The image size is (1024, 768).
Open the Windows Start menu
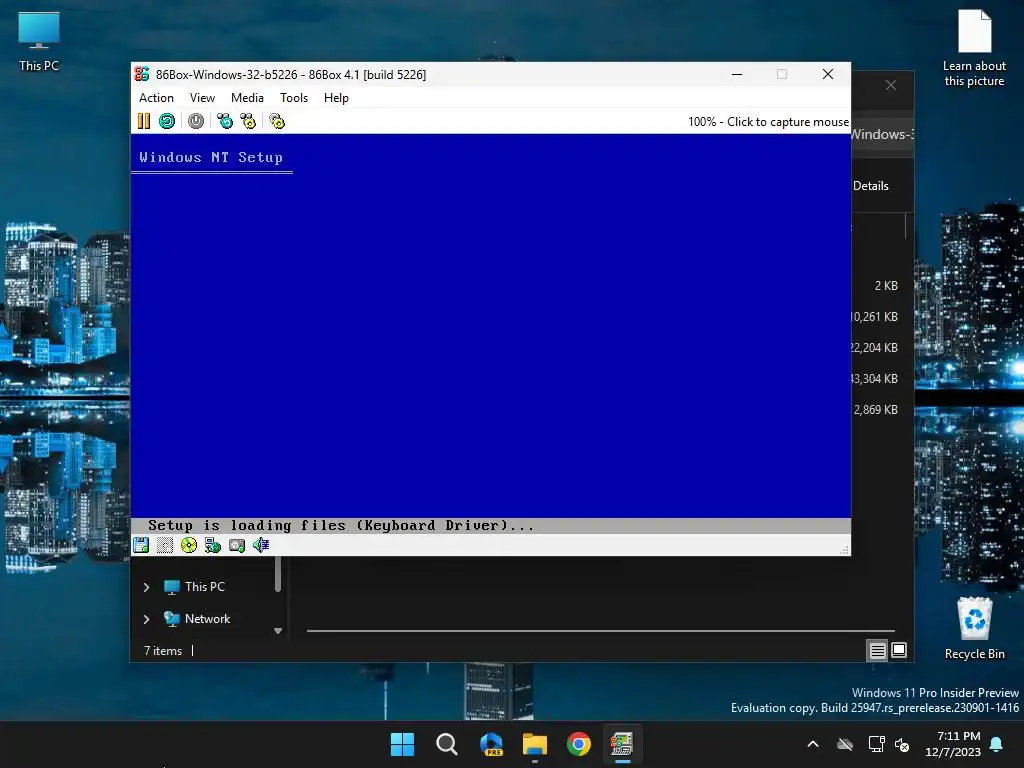402,744
